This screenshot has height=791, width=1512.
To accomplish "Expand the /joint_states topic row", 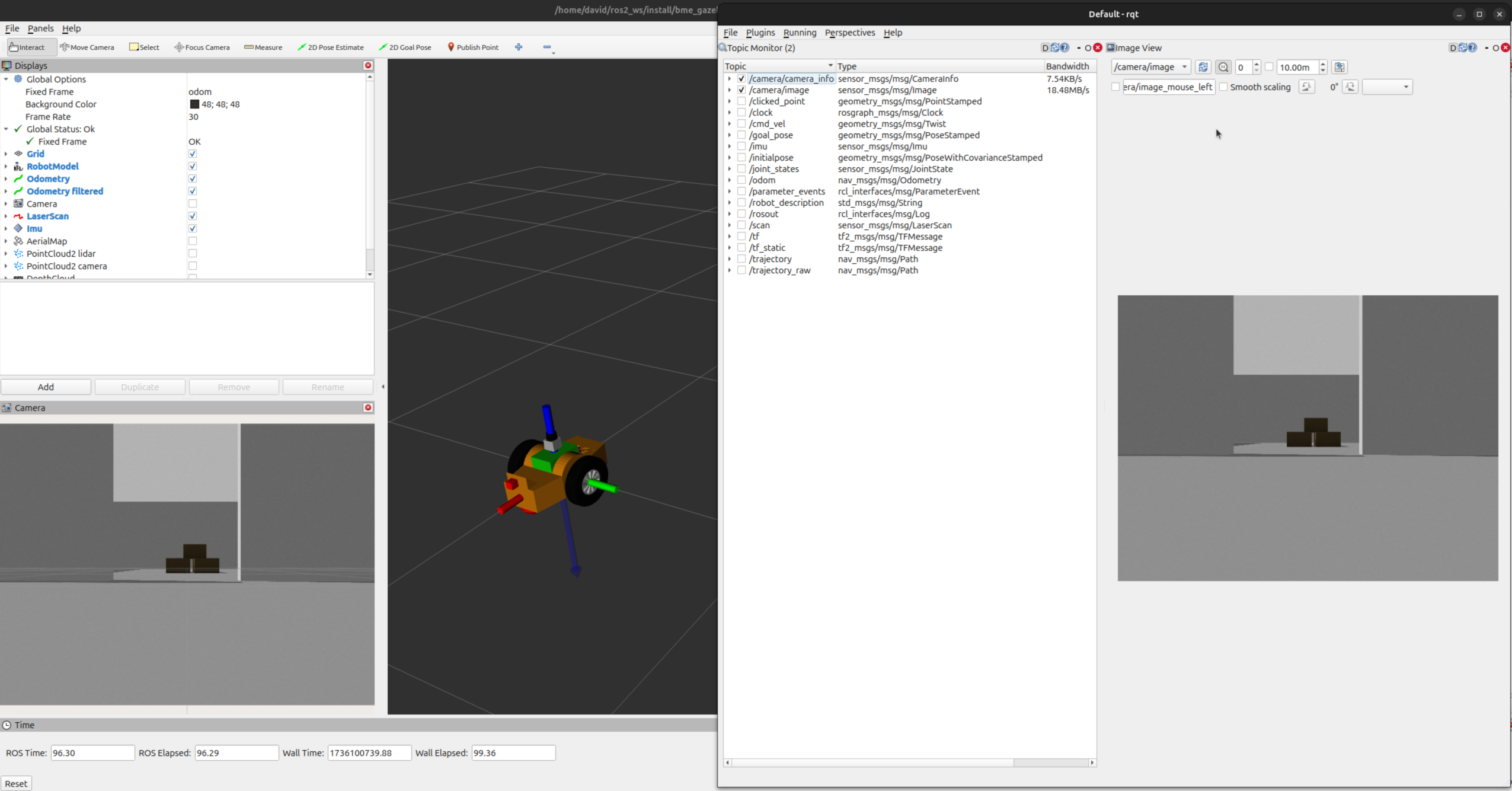I will click(x=730, y=169).
